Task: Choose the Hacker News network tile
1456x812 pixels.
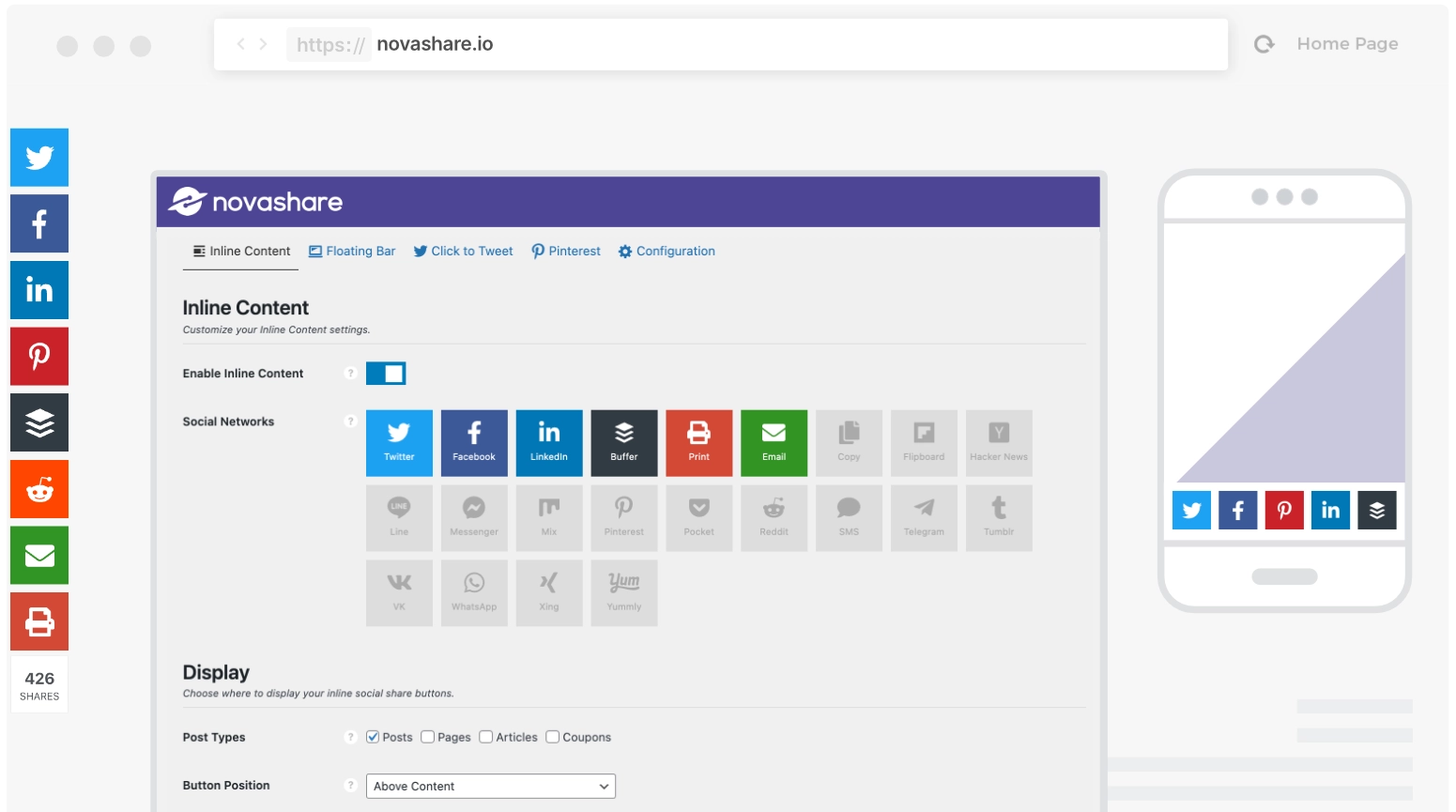Action: tap(998, 442)
